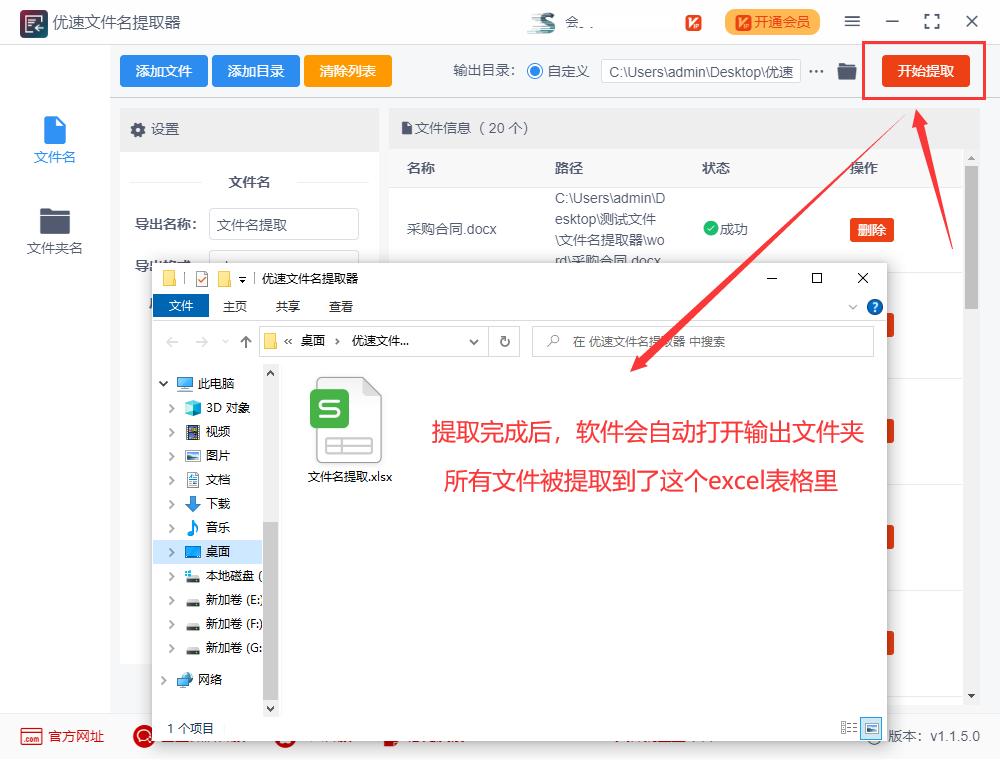
Task: Select the 文件名 extraction mode in sidebar
Action: click(x=54, y=140)
